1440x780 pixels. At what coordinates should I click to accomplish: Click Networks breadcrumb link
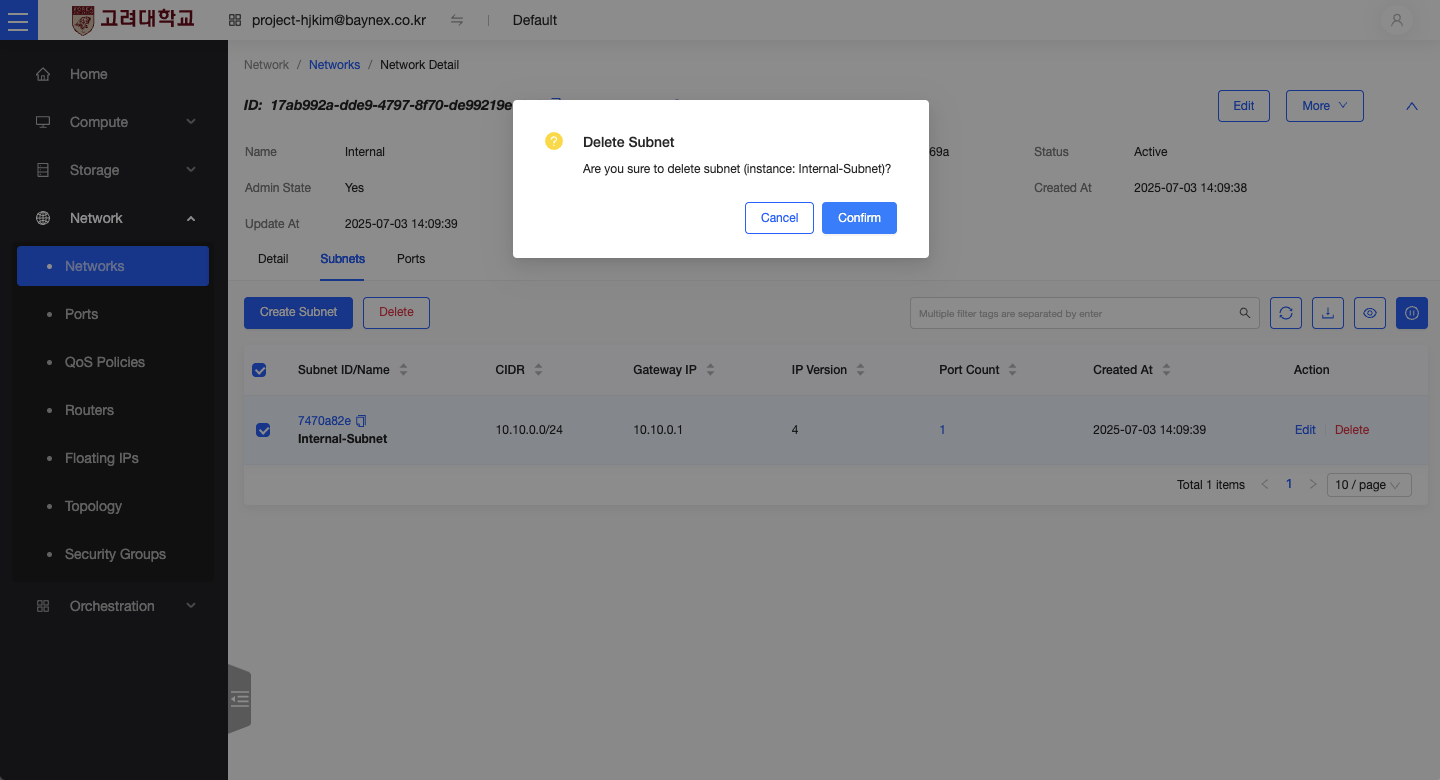334,65
